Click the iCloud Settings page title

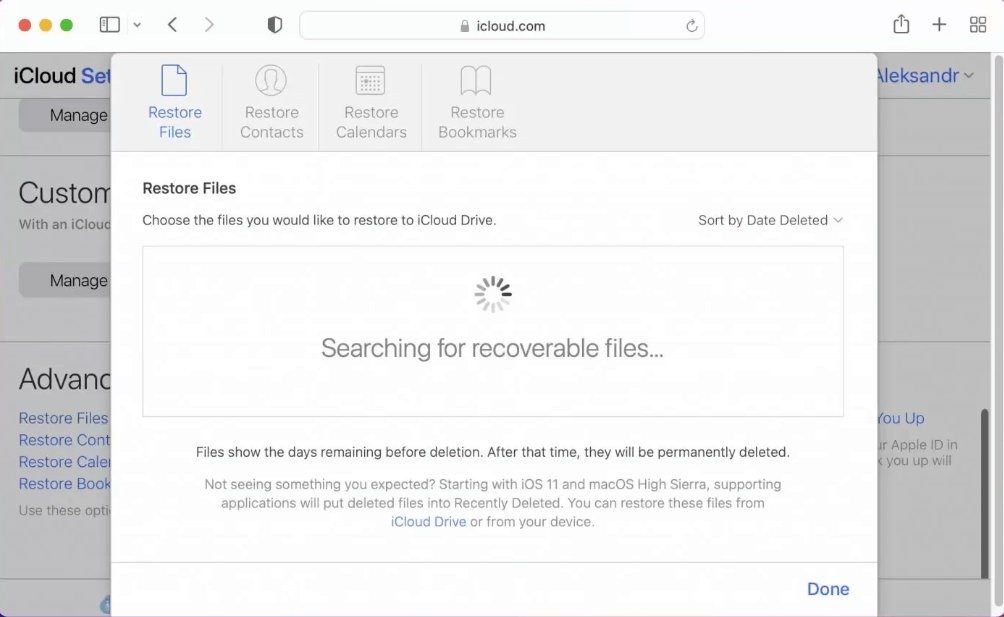[x=62, y=76]
